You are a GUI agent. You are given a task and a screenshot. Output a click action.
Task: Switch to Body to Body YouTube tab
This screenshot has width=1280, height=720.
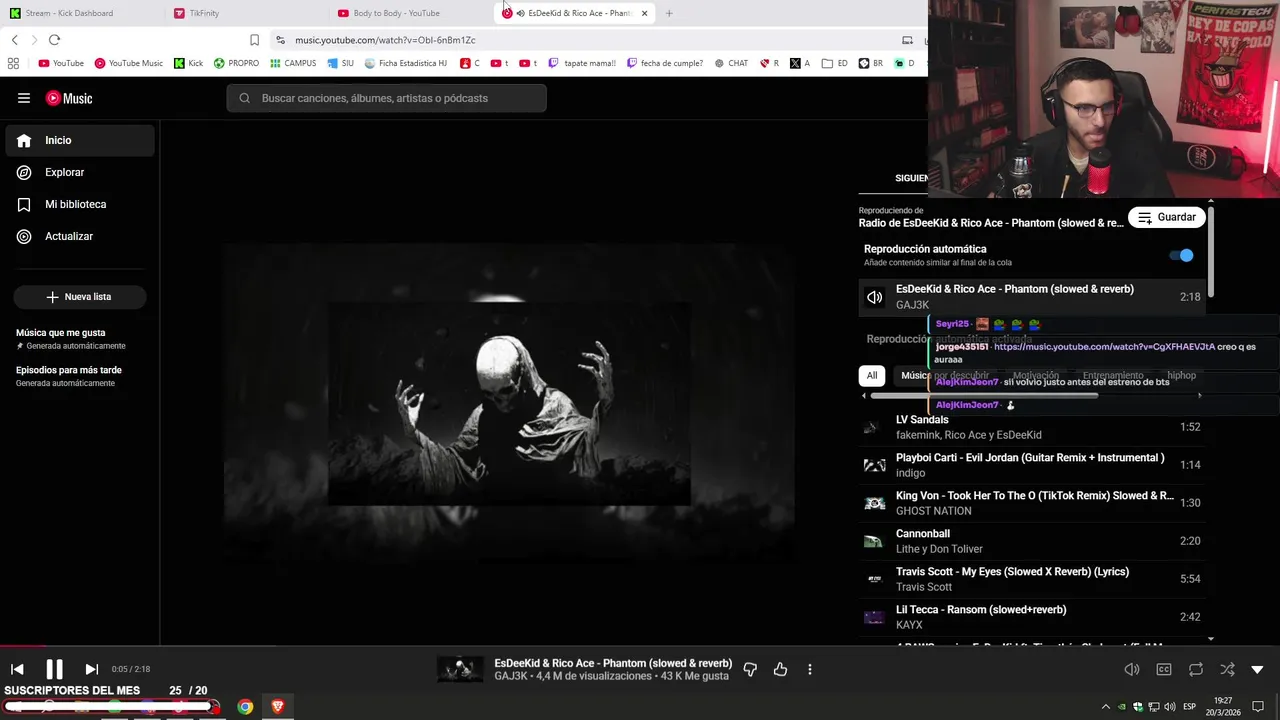[410, 13]
